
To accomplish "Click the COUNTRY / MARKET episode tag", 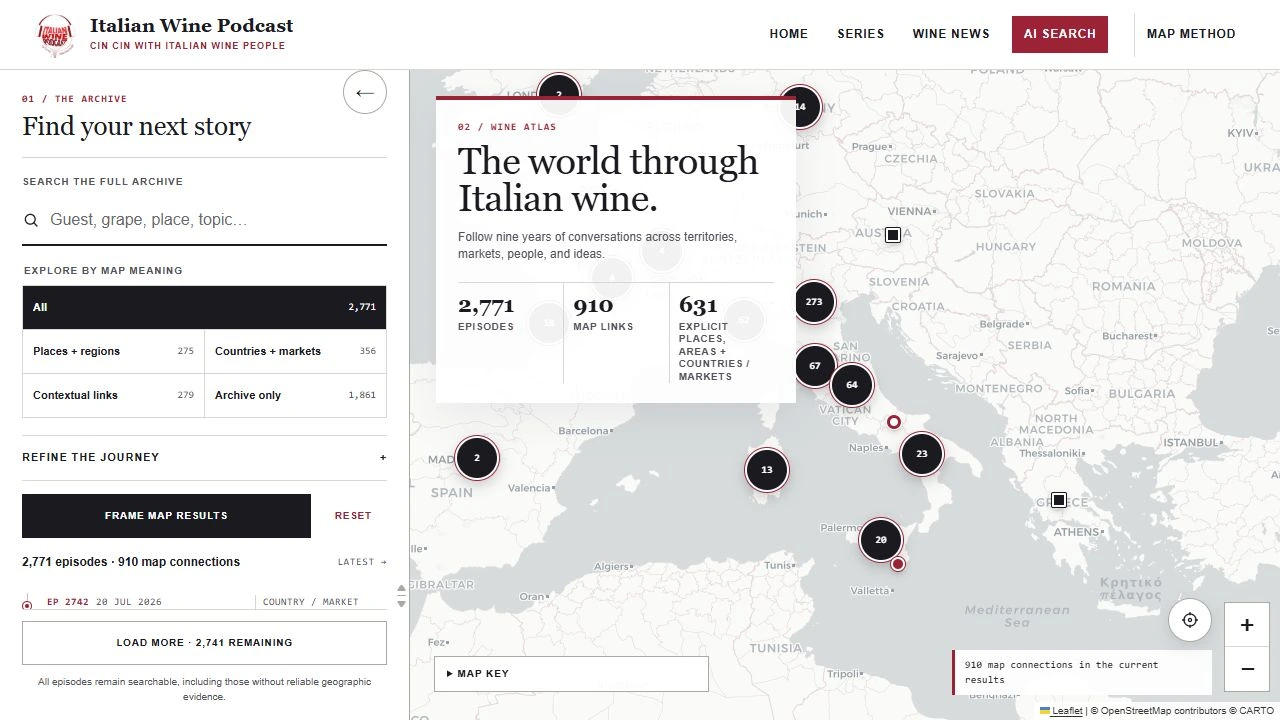I will pyautogui.click(x=311, y=602).
